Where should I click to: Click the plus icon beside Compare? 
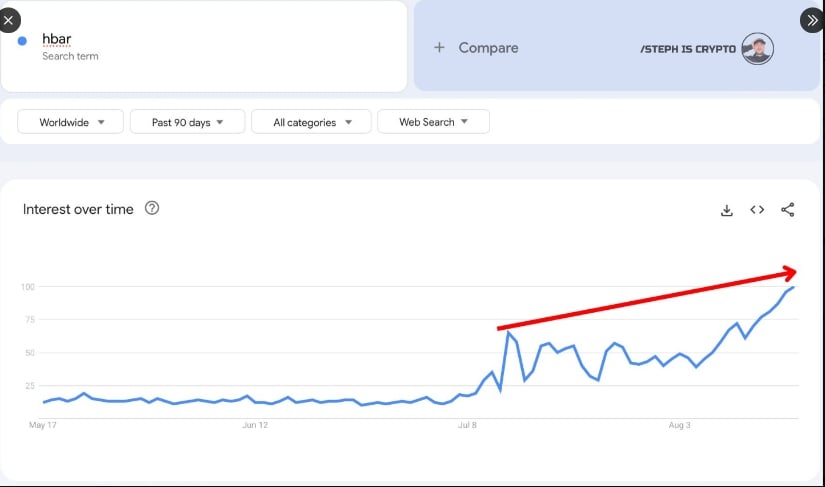439,48
